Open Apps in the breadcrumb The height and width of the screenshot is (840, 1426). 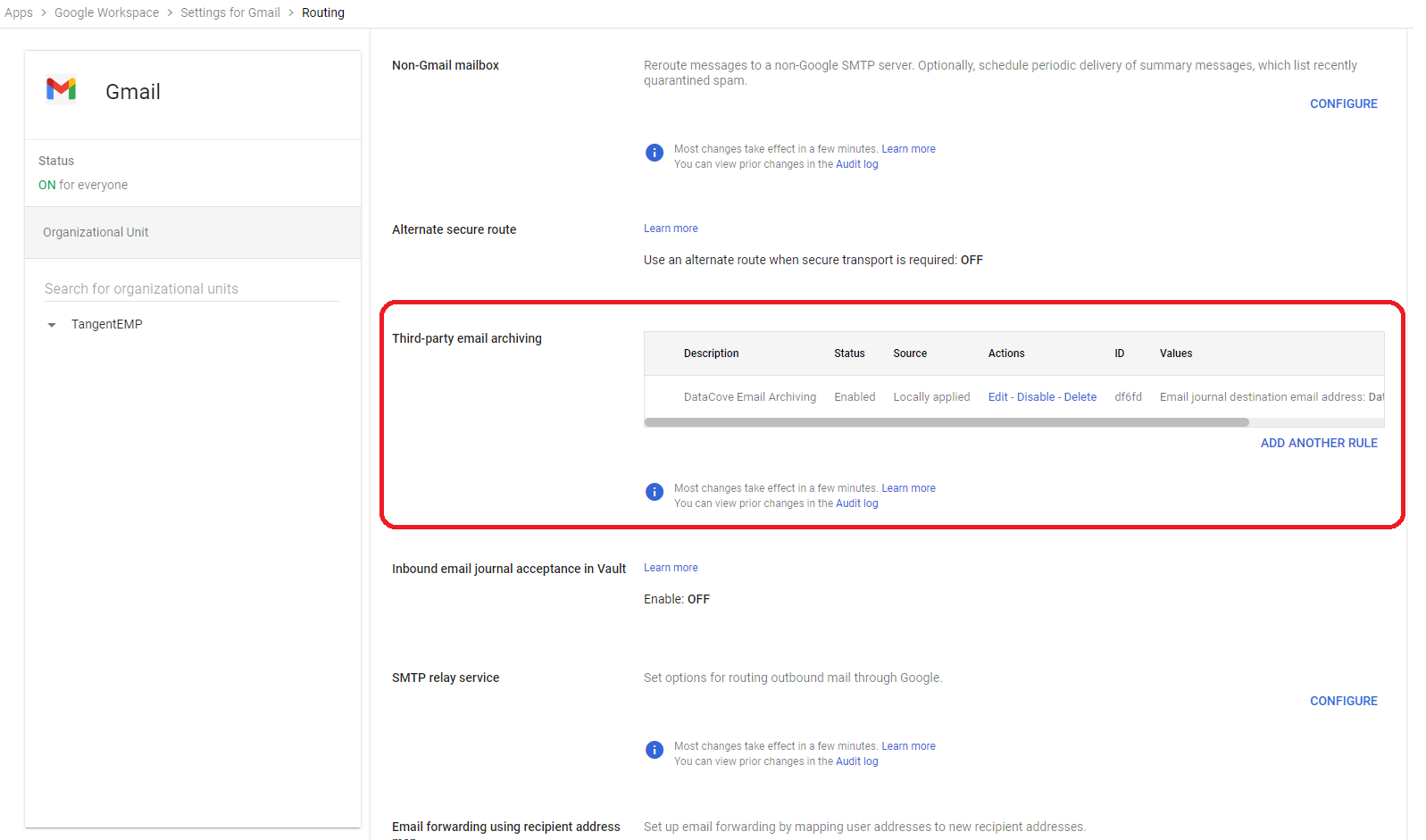tap(19, 12)
